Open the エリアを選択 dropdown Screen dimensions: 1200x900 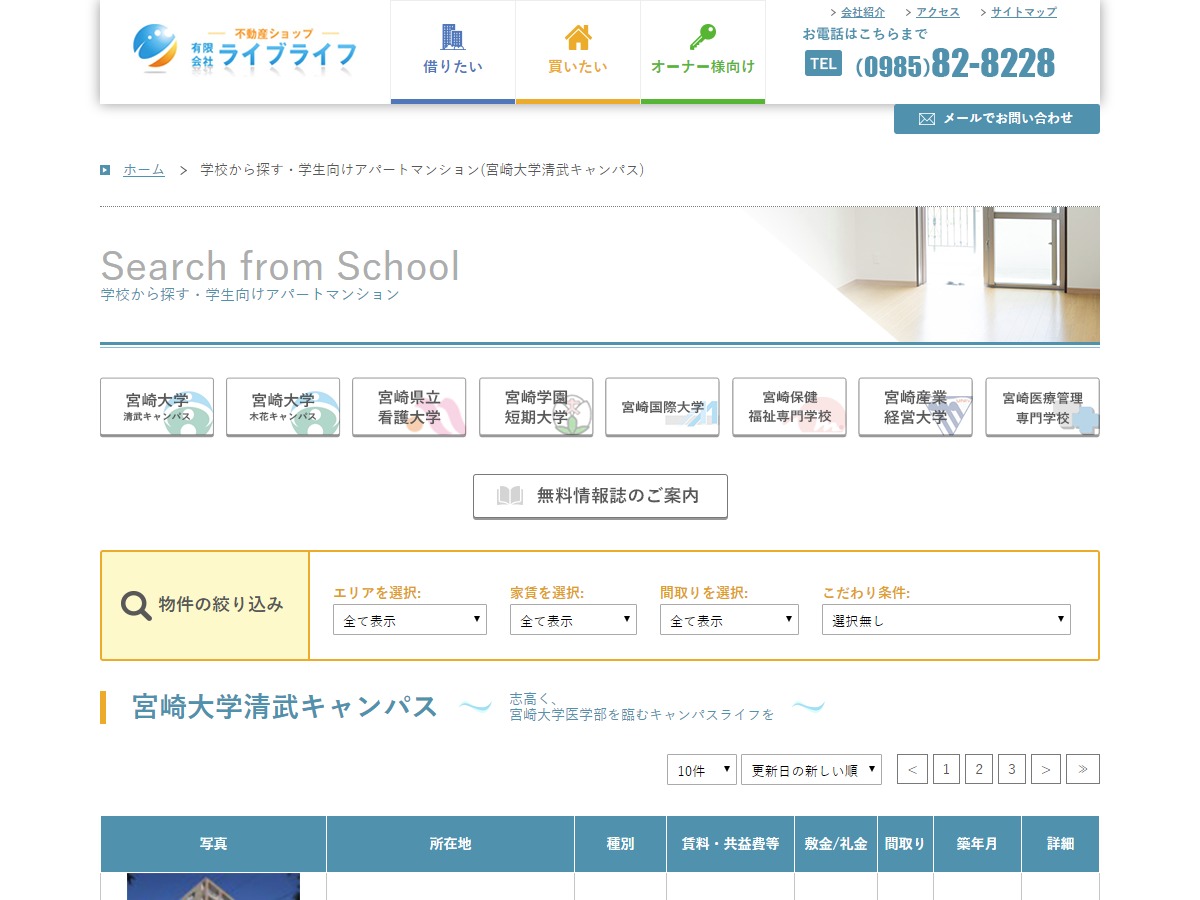click(x=410, y=620)
